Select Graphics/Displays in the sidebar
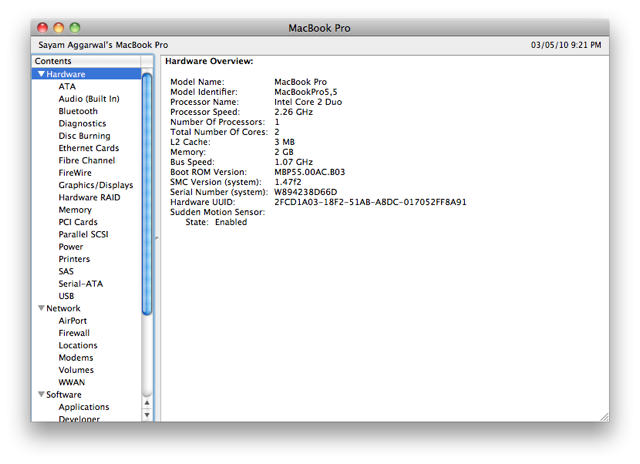This screenshot has width=640, height=464. 95,185
